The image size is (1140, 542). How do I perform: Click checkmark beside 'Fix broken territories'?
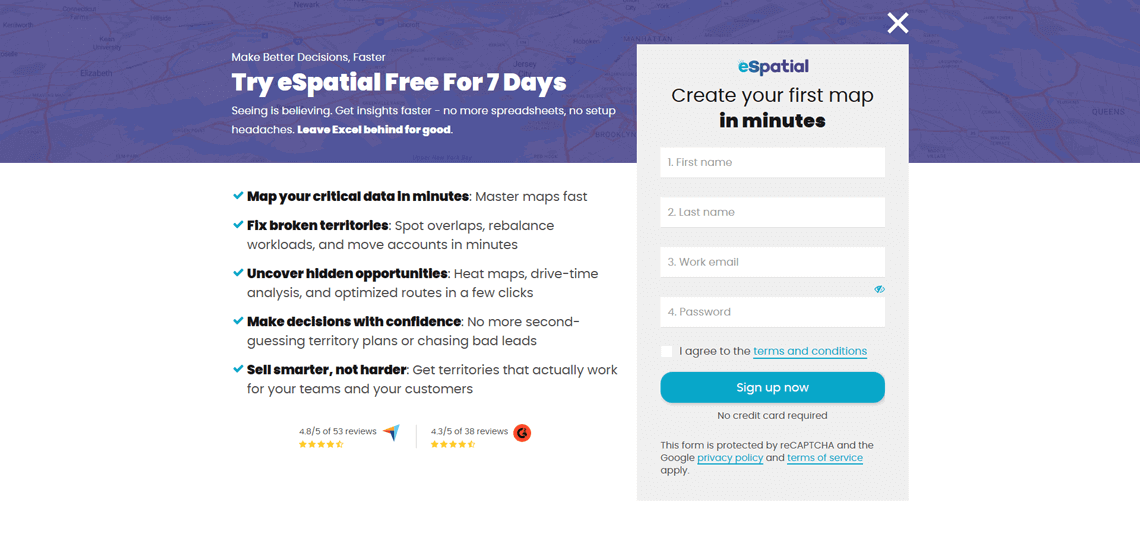pyautogui.click(x=238, y=225)
